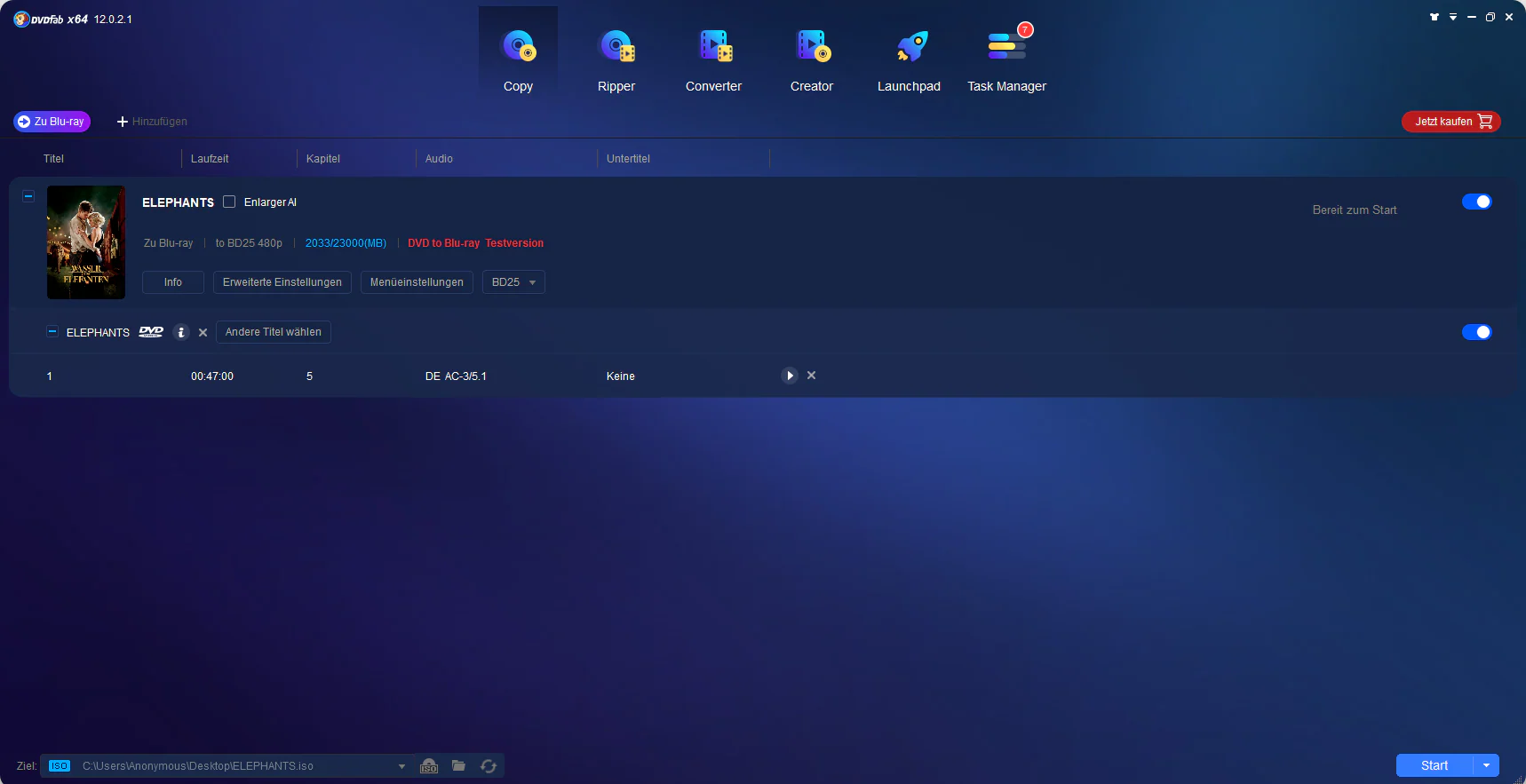
Task: Open Menüeinstellungen
Action: click(417, 282)
